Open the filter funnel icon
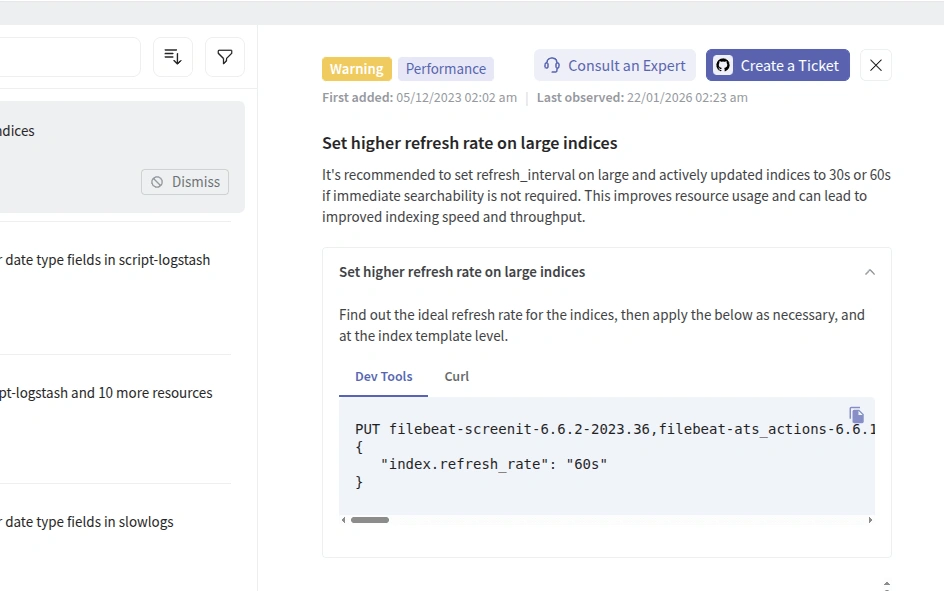The height and width of the screenshot is (591, 944). click(x=224, y=57)
